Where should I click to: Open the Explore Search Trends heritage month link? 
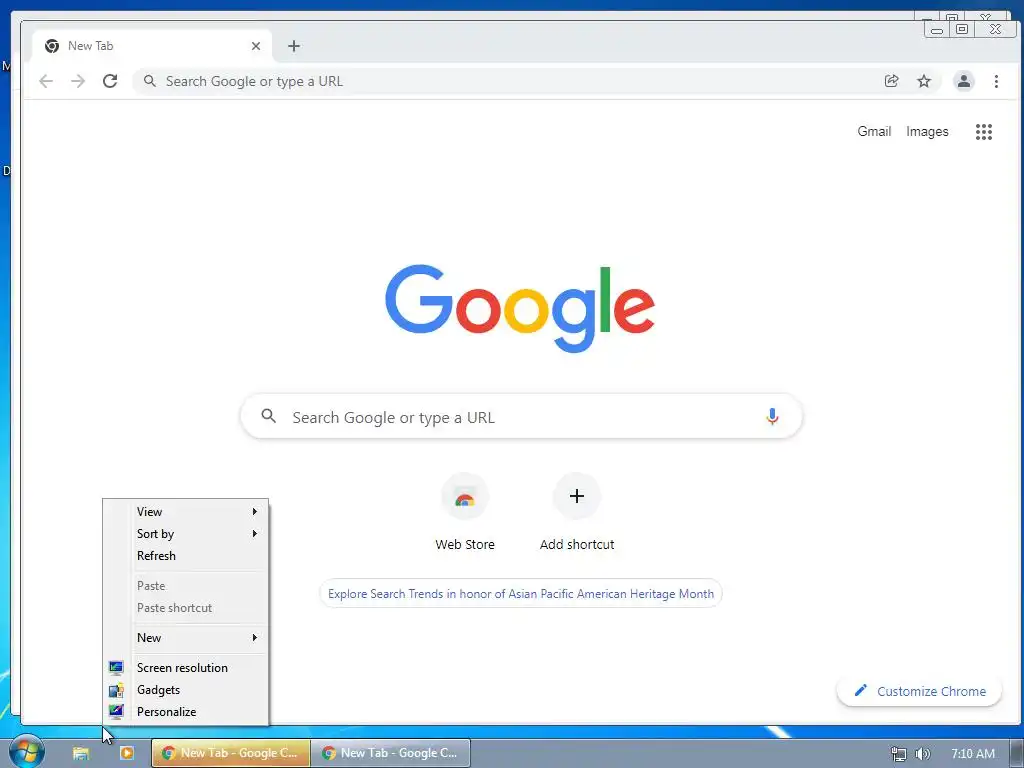pyautogui.click(x=520, y=594)
